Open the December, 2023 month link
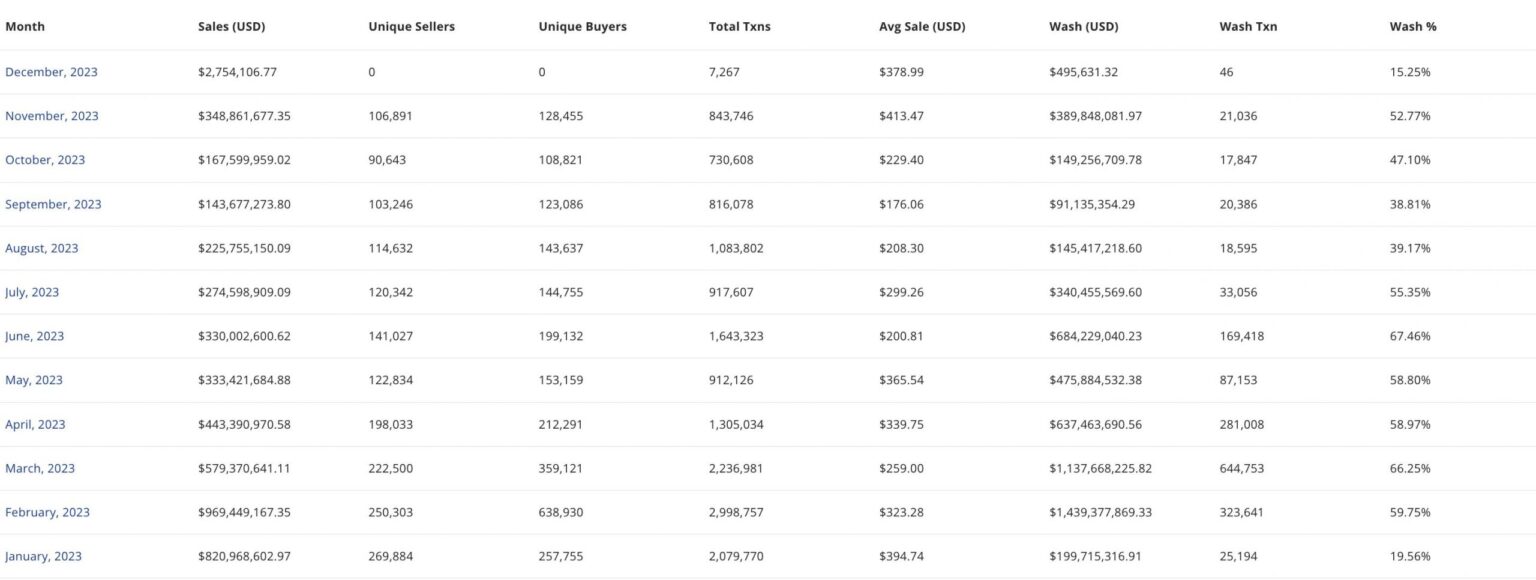Viewport: 1536px width, 580px height. click(51, 72)
